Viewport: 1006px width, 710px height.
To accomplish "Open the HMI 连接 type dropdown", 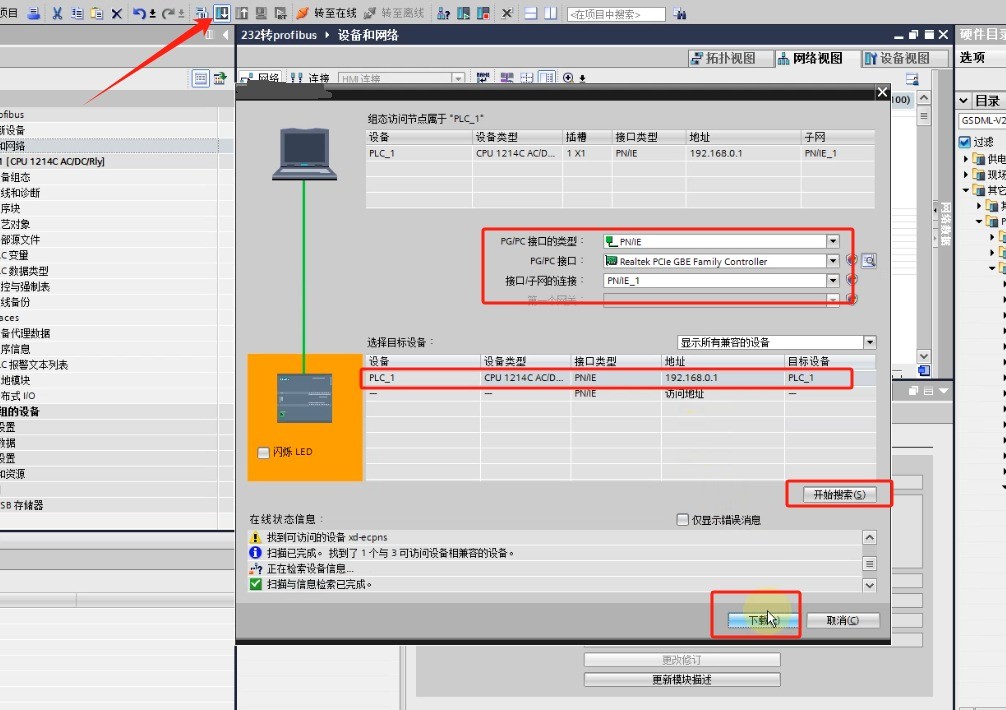I will point(457,79).
